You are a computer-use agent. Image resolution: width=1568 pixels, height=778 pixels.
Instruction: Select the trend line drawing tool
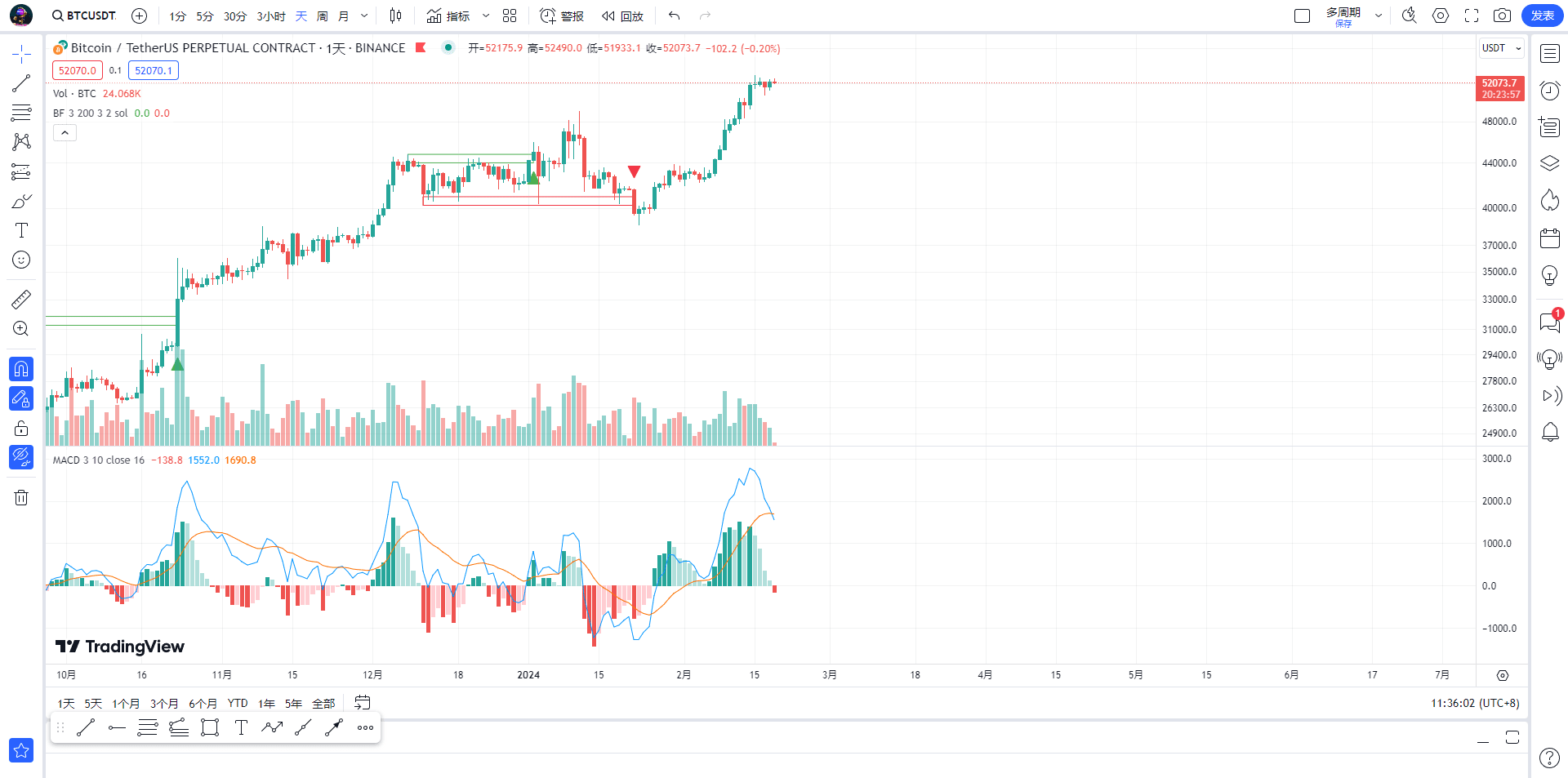21,83
